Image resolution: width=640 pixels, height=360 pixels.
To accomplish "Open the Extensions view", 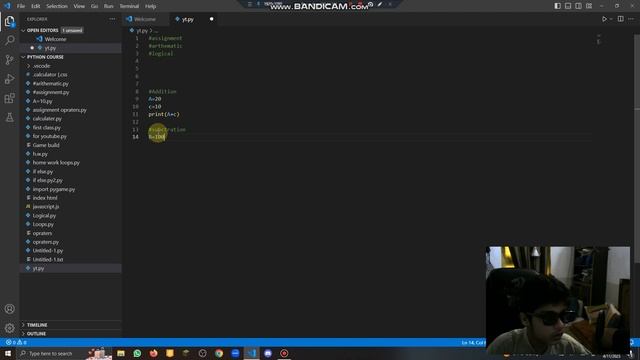I will (9, 98).
